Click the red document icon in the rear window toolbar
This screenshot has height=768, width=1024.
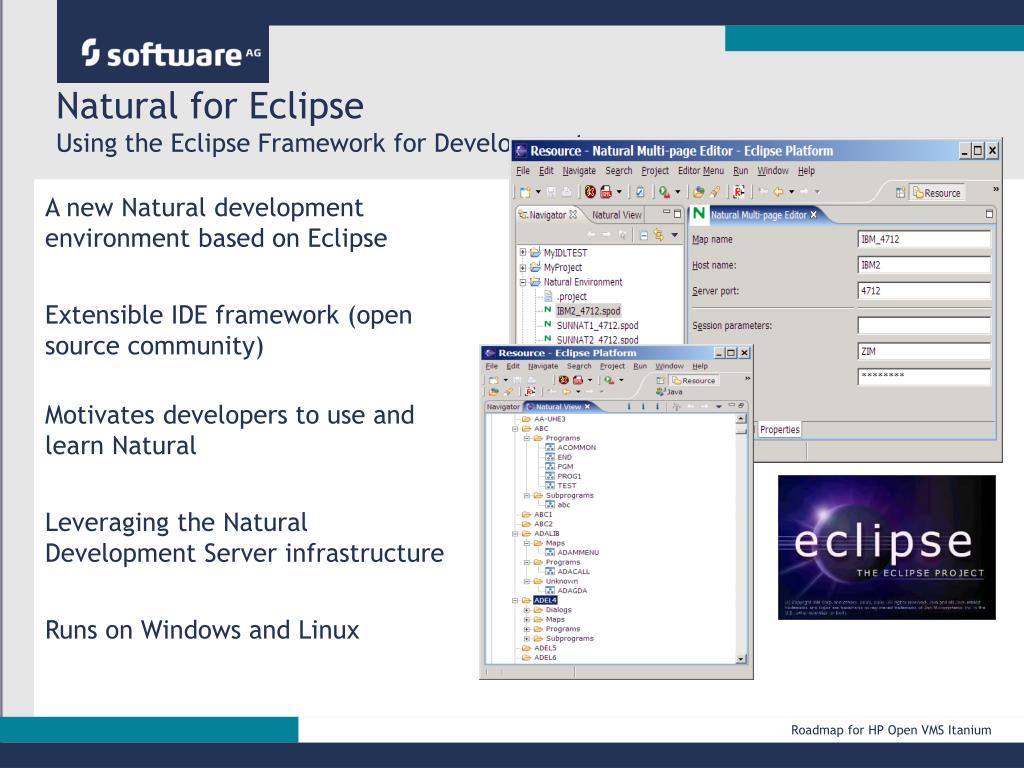pos(606,192)
